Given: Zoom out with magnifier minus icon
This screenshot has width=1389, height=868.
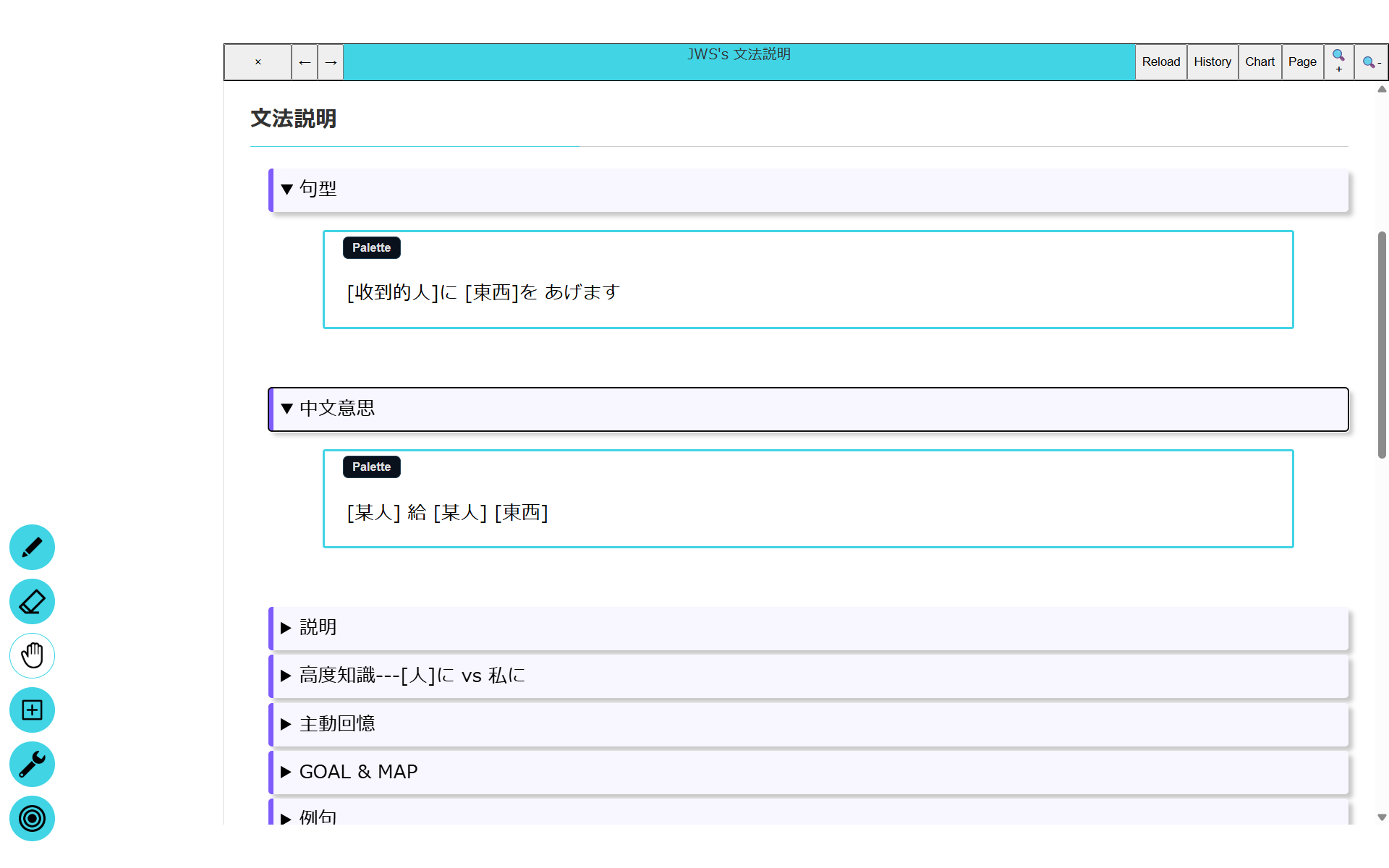Looking at the screenshot, I should (x=1371, y=61).
